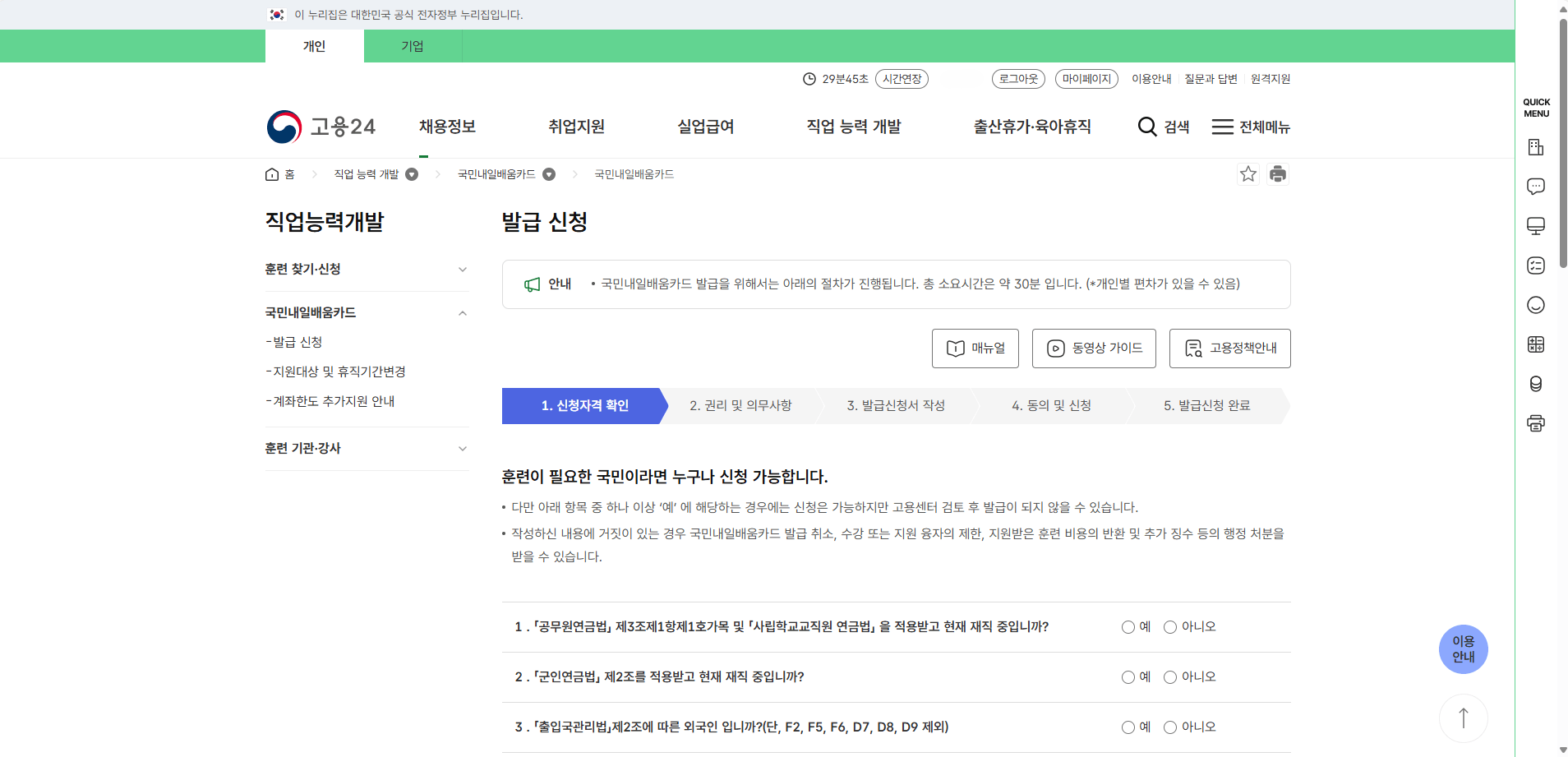Image resolution: width=1568 pixels, height=757 pixels.
Task: Choose 아니오 for the 군인연금법 question
Action: click(x=1171, y=676)
